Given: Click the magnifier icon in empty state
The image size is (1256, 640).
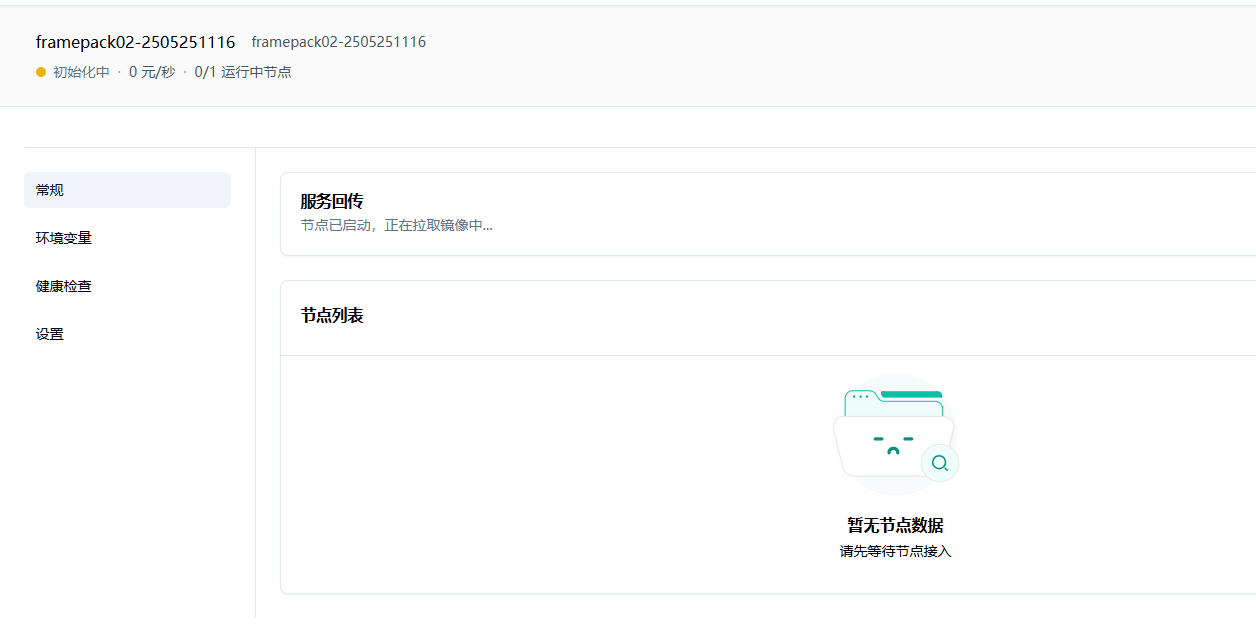Looking at the screenshot, I should (x=939, y=463).
